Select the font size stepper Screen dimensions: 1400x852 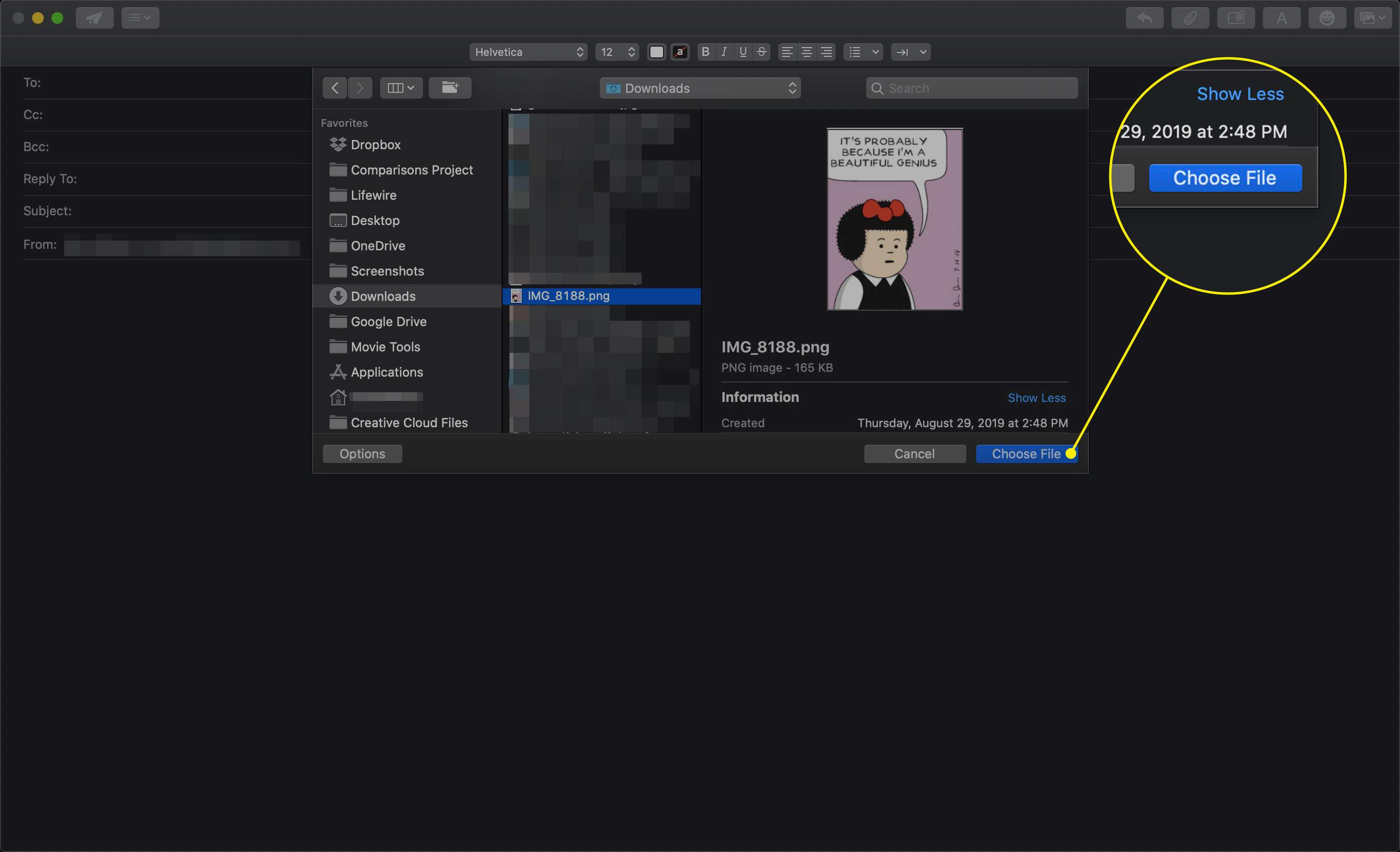(628, 52)
